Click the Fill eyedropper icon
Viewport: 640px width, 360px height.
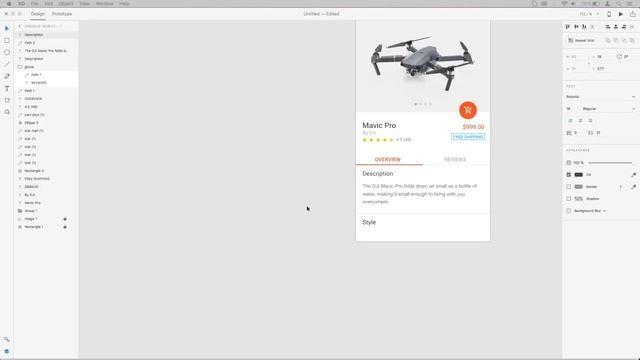click(633, 175)
